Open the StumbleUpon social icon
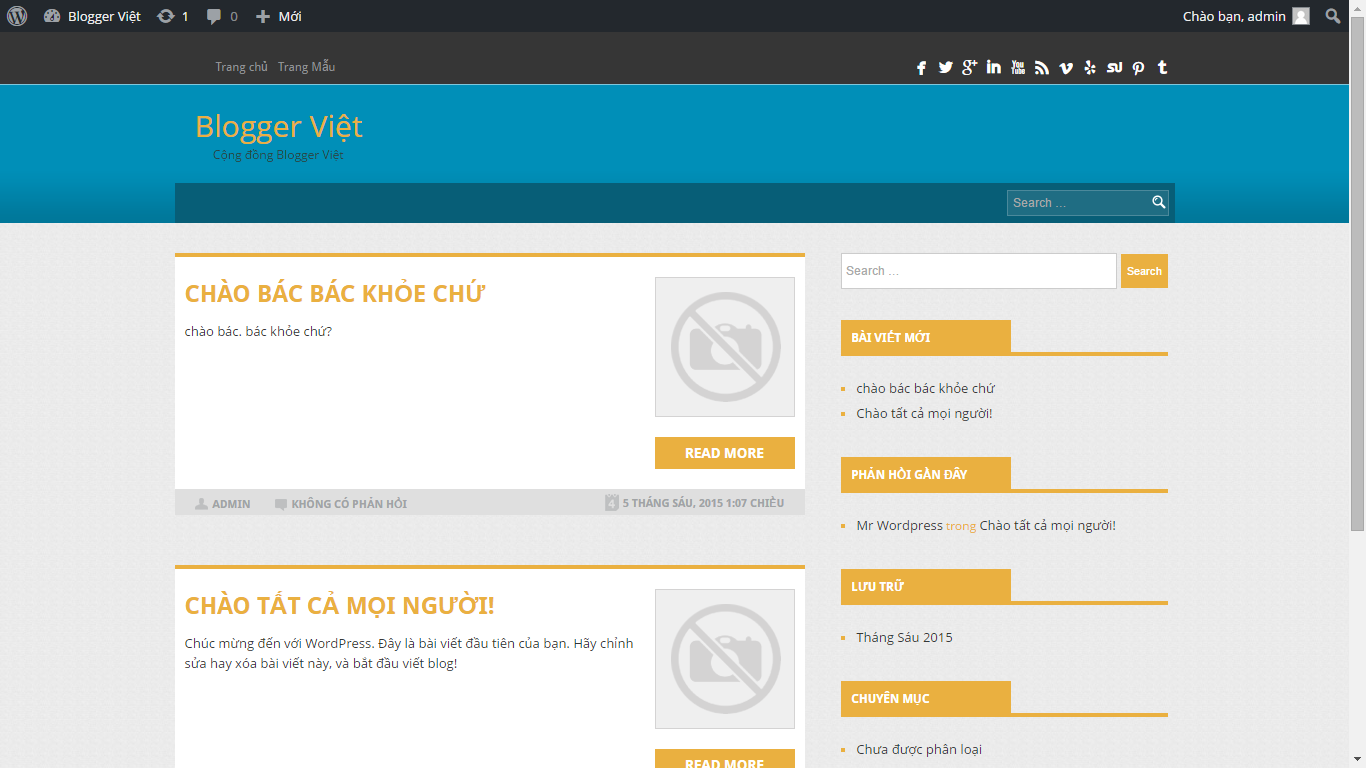The image size is (1366, 768). 1114,68
